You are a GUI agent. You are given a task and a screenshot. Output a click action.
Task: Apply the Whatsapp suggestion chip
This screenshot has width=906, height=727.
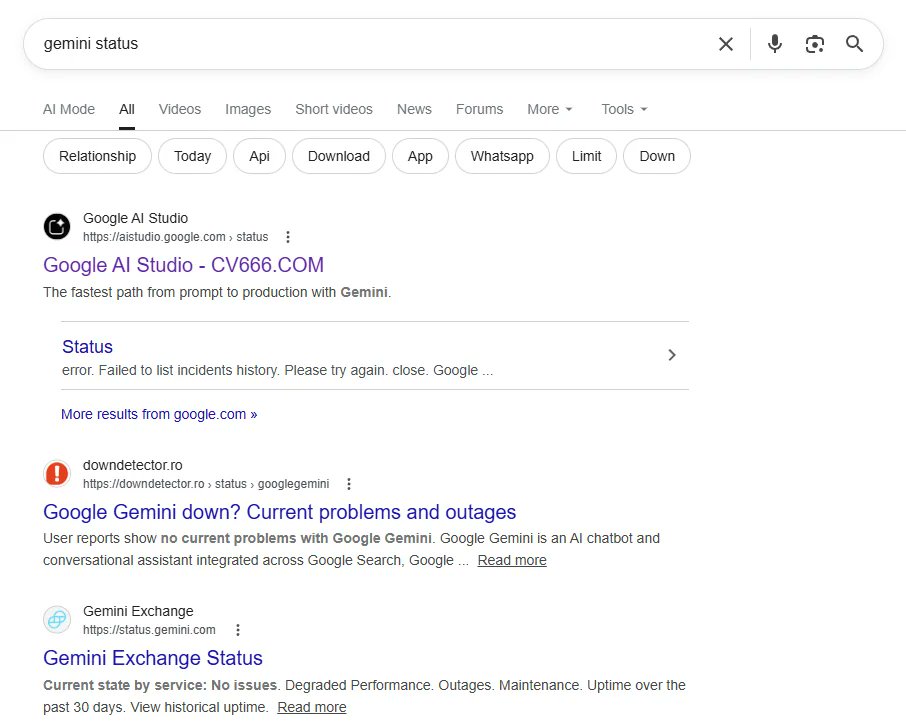[x=502, y=156]
